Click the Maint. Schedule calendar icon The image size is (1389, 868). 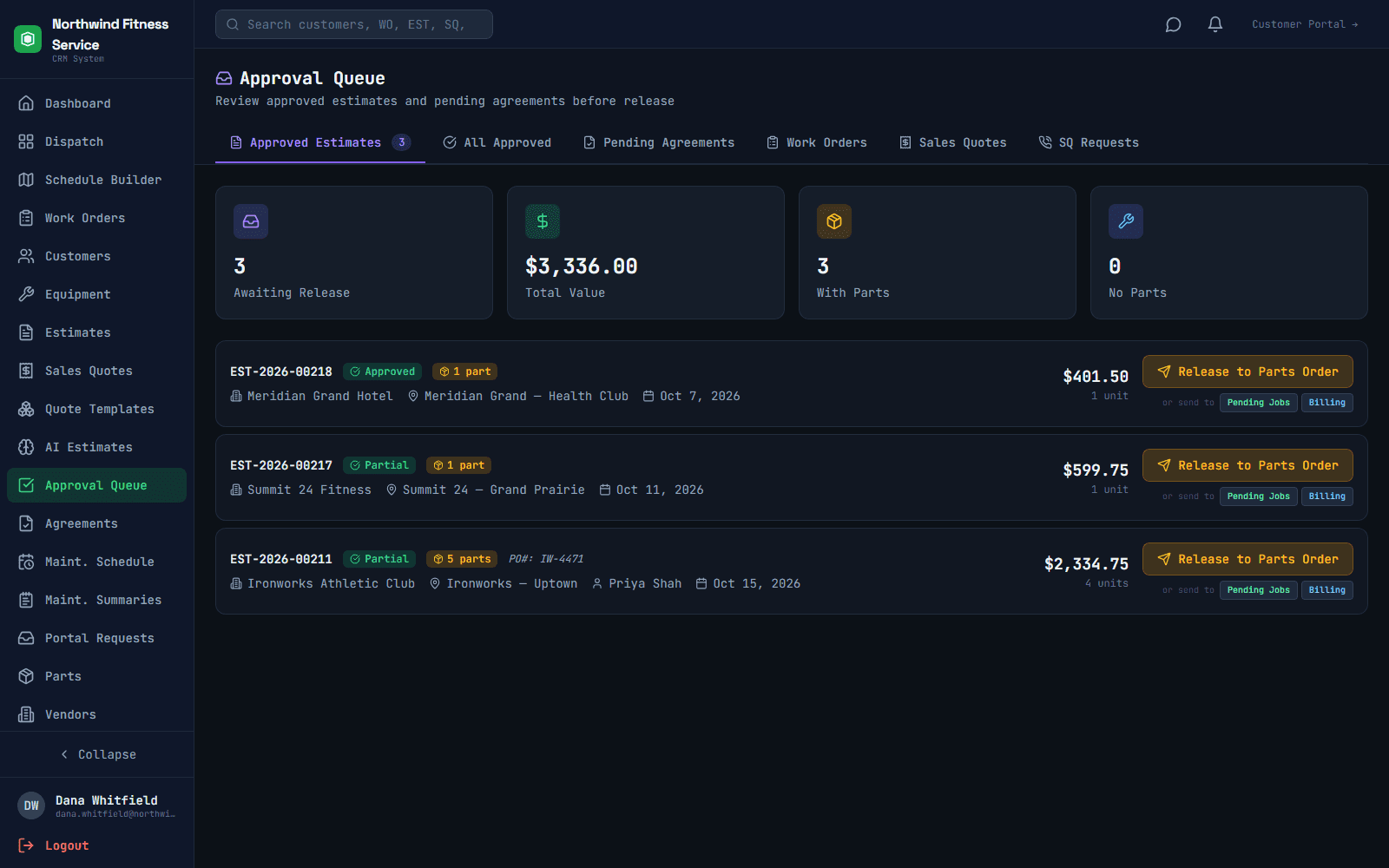point(26,562)
